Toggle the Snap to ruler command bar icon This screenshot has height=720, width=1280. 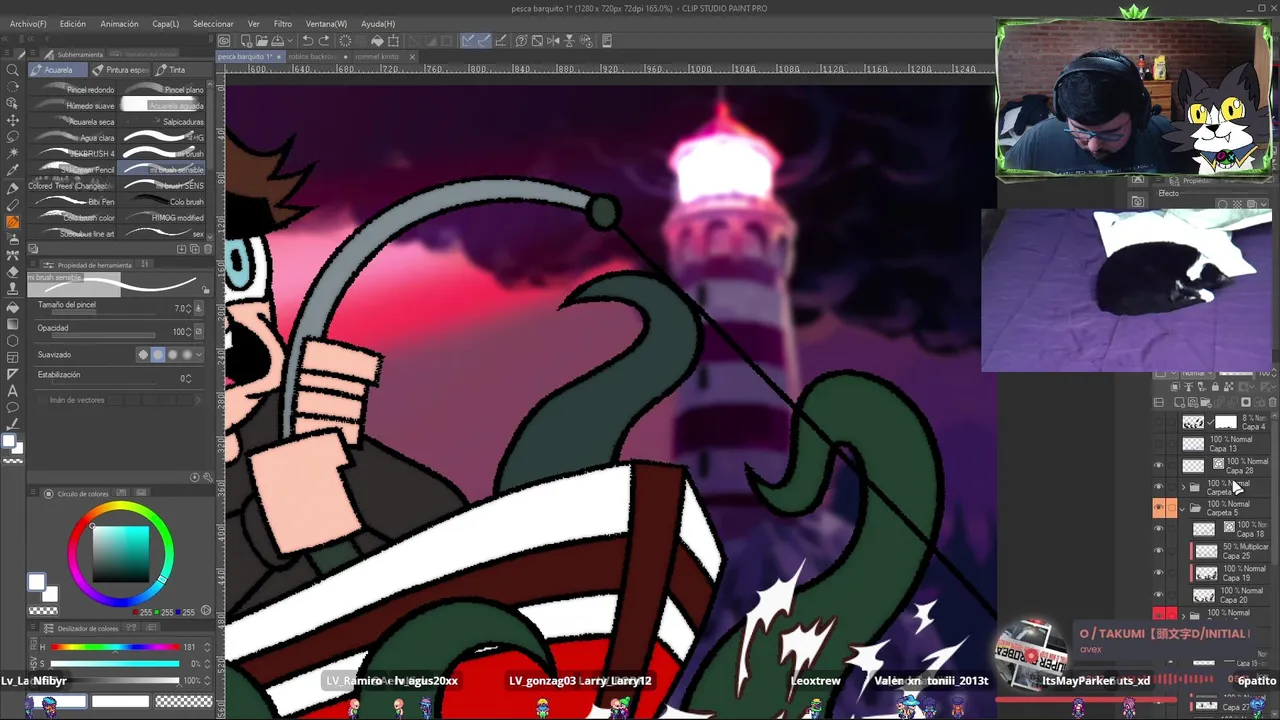coord(467,41)
